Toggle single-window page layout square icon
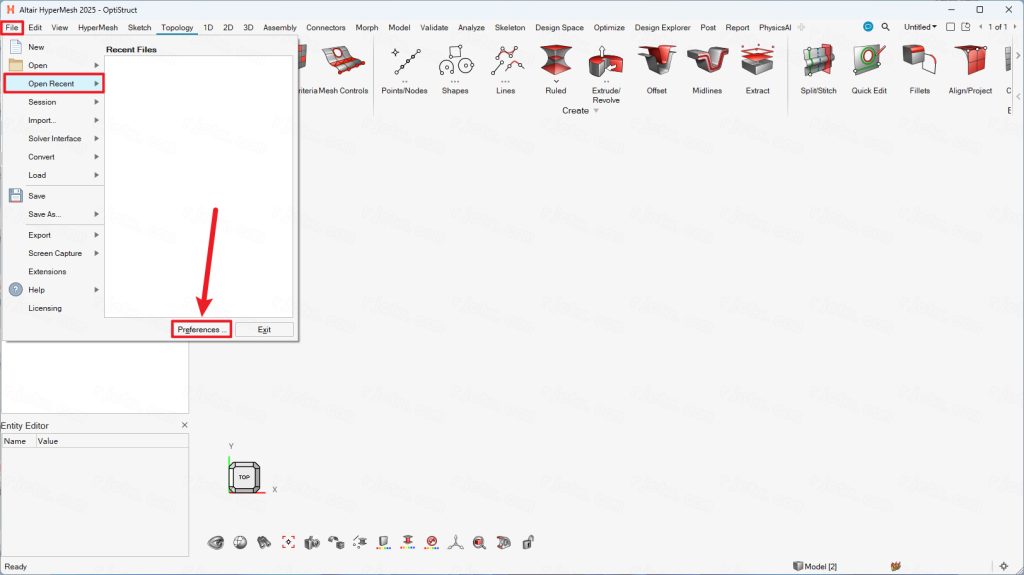1024x575 pixels. [950, 27]
